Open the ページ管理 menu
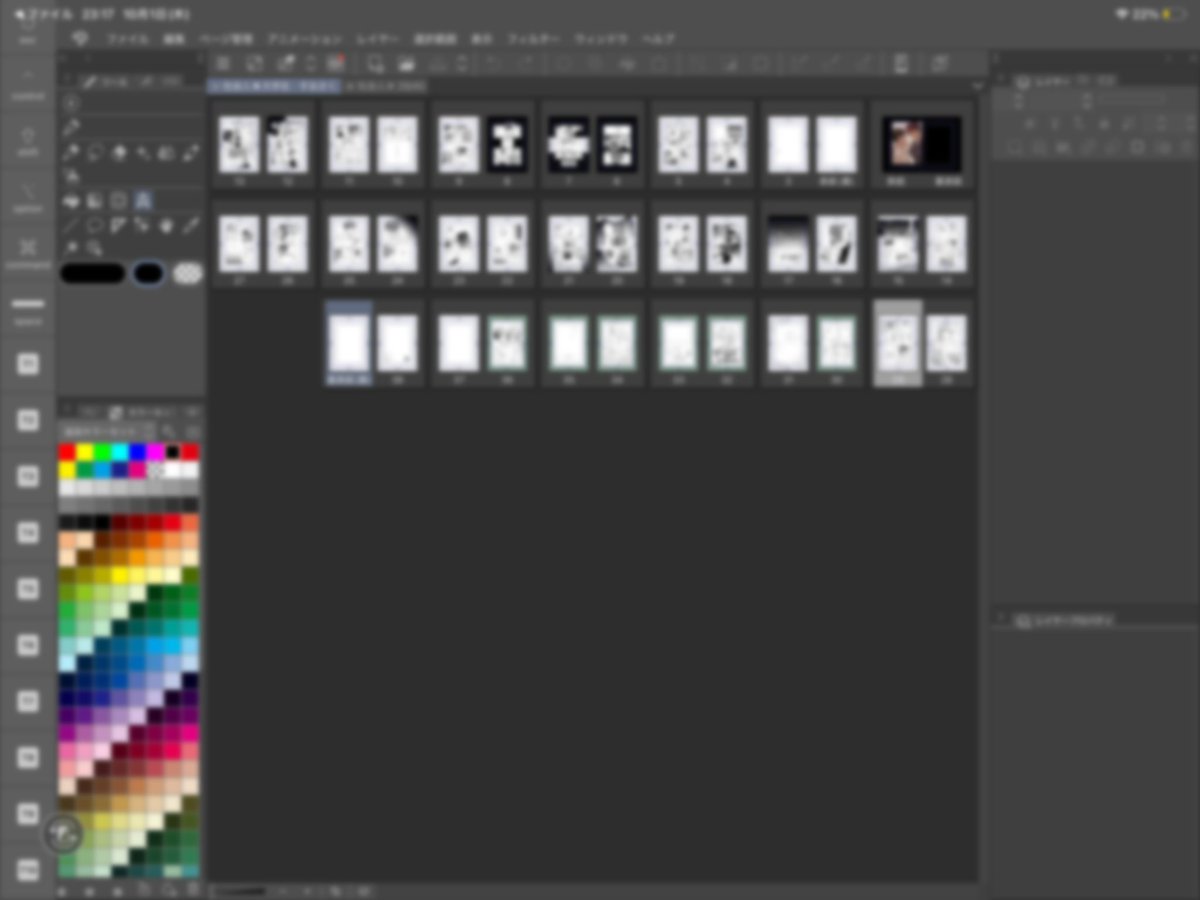Screen dimensions: 1200x900 click(x=226, y=39)
